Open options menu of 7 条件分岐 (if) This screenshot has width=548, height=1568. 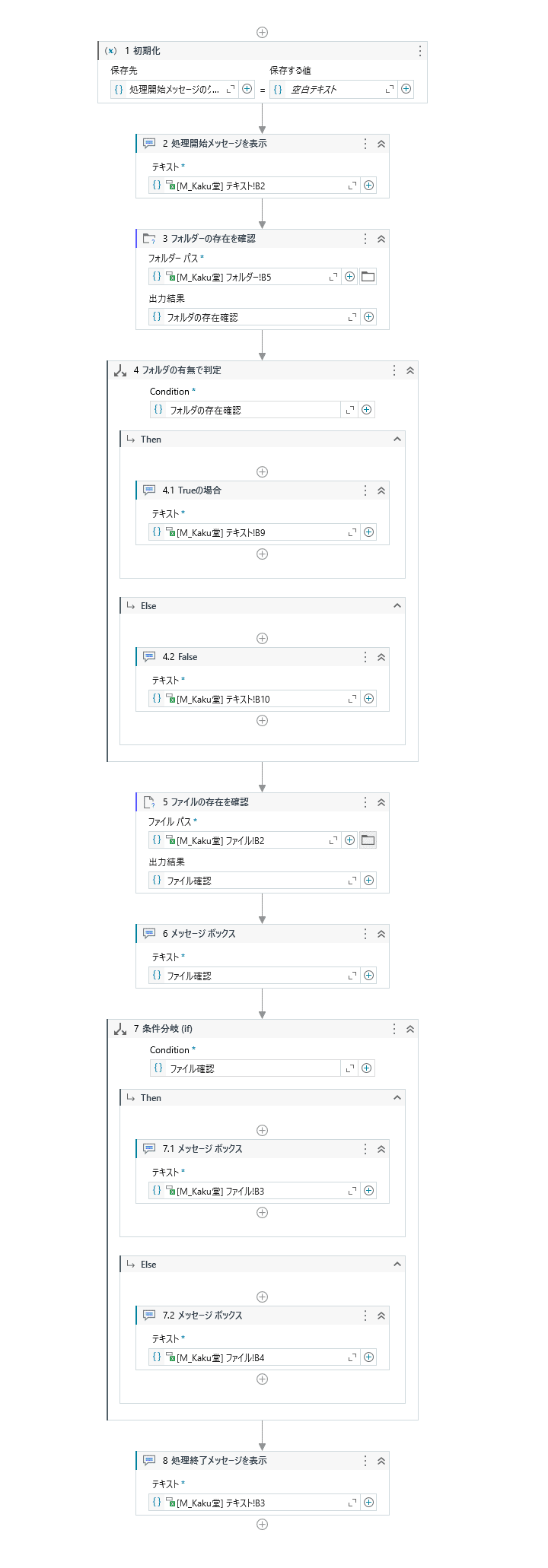(393, 1029)
